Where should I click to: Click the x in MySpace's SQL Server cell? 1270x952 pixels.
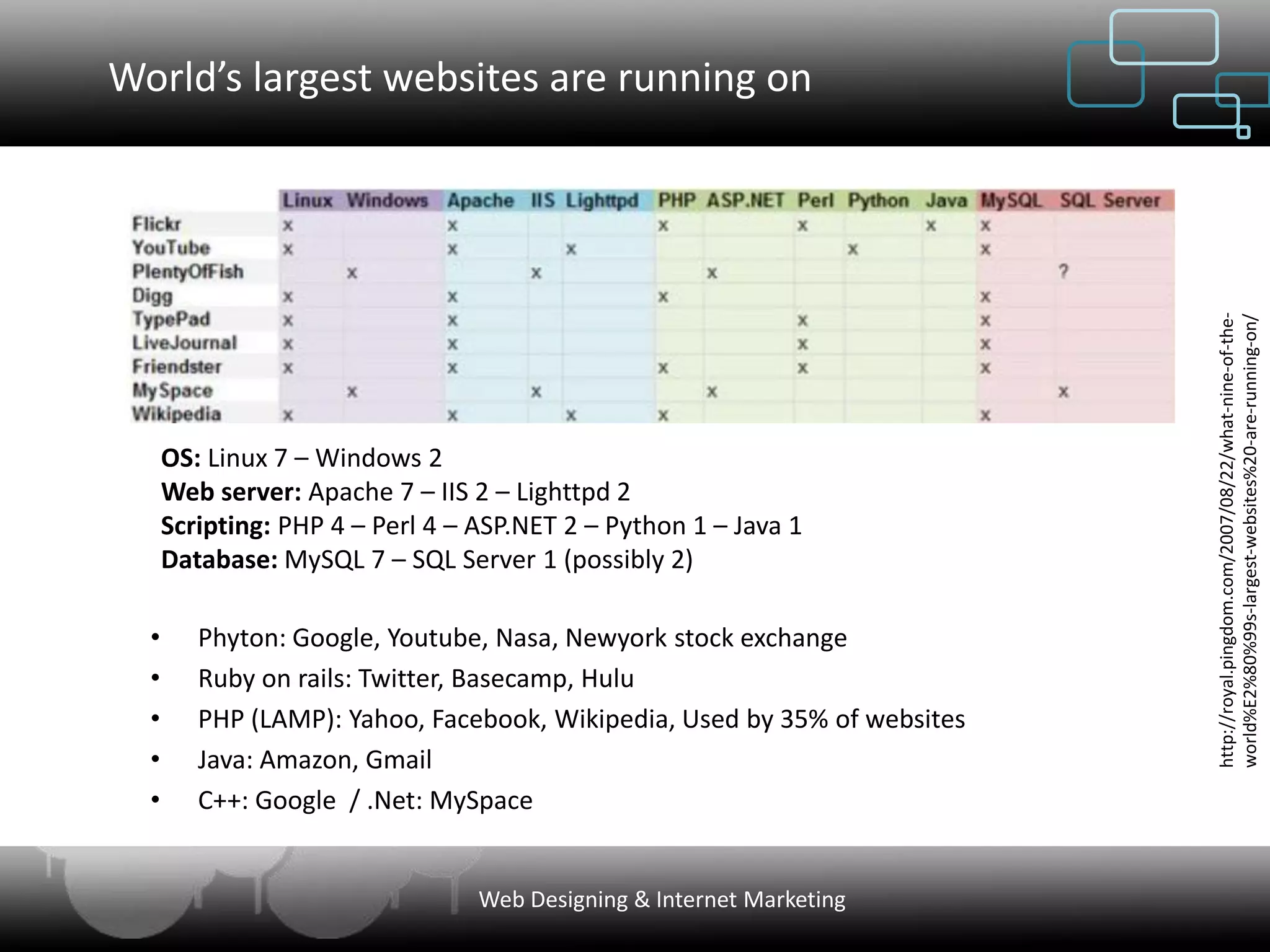coord(1064,392)
